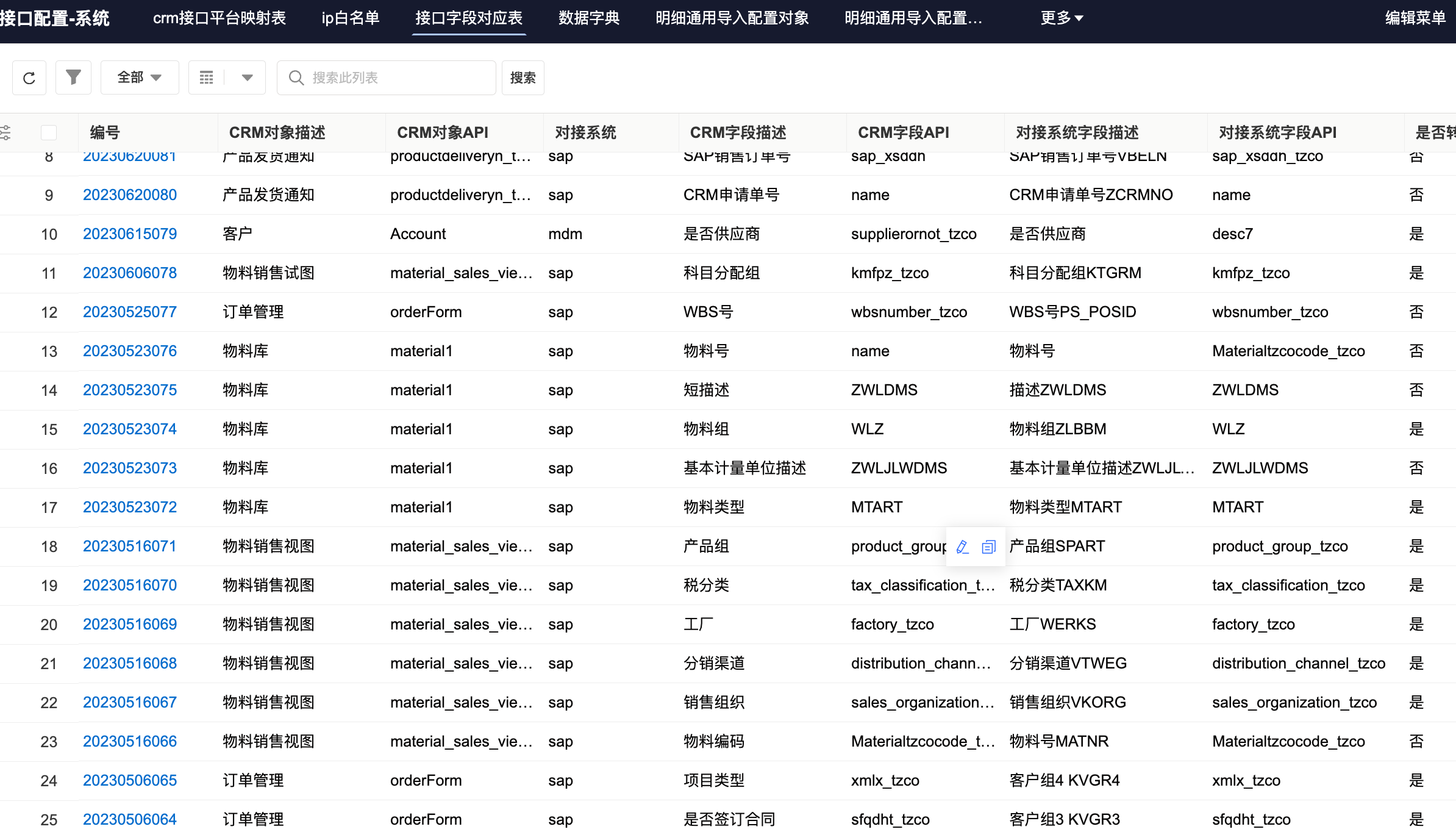Viewport: 1456px width, 832px height.
Task: Click the table view layout icon
Action: 207,78
